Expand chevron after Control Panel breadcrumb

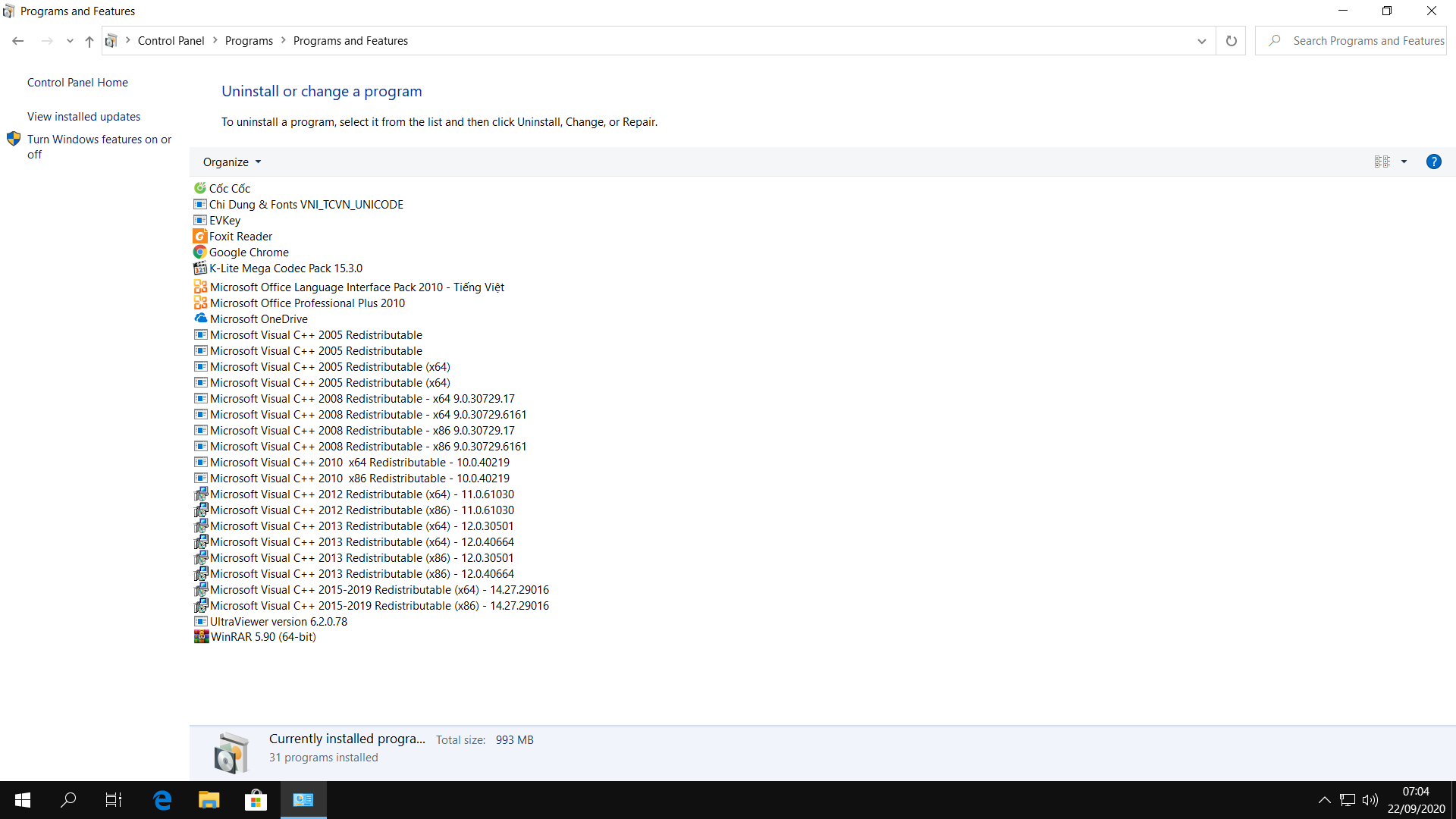(215, 41)
